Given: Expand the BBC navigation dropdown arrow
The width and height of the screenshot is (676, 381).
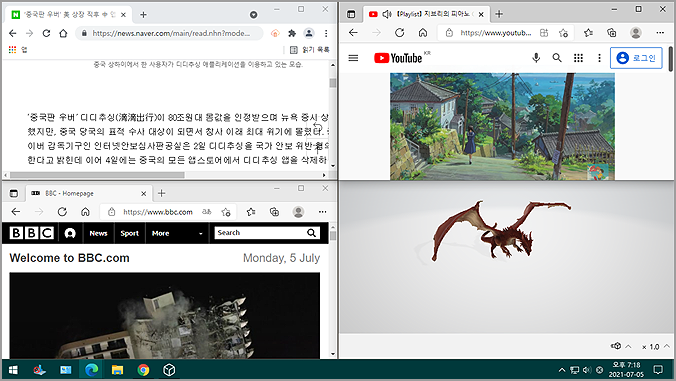Looking at the screenshot, I should pos(200,234).
